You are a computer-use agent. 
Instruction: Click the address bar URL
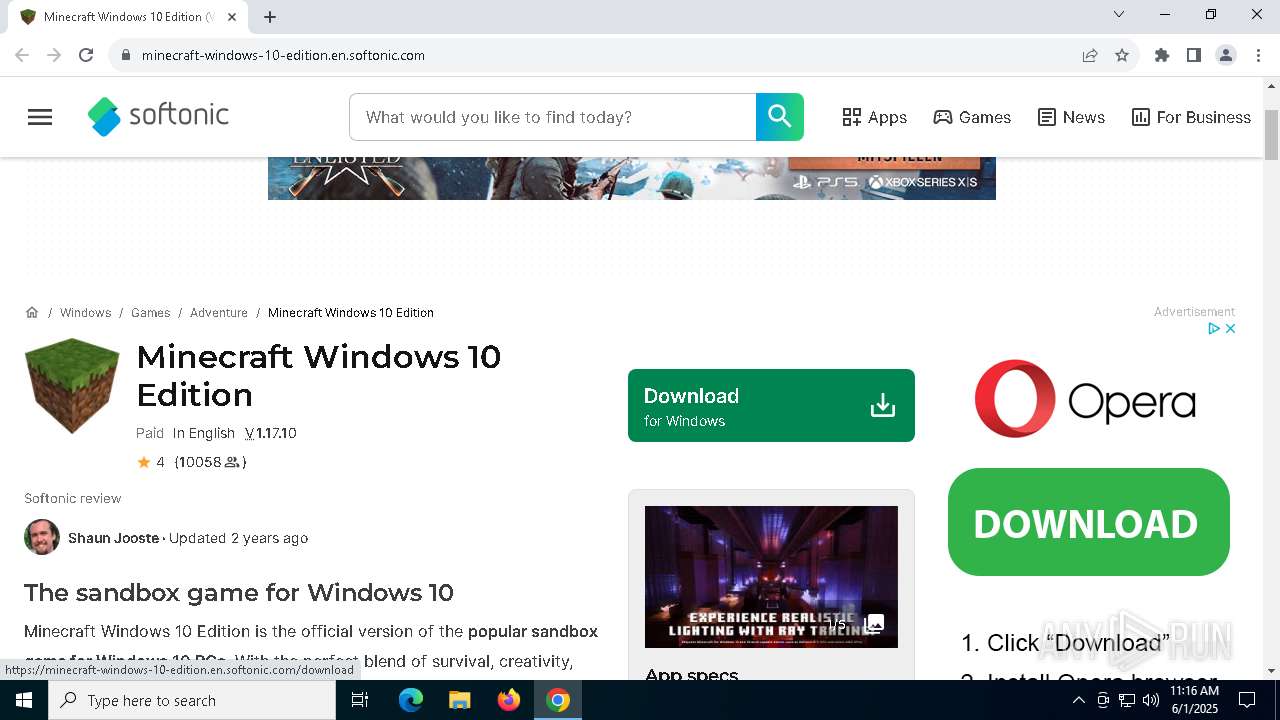pyautogui.click(x=283, y=55)
